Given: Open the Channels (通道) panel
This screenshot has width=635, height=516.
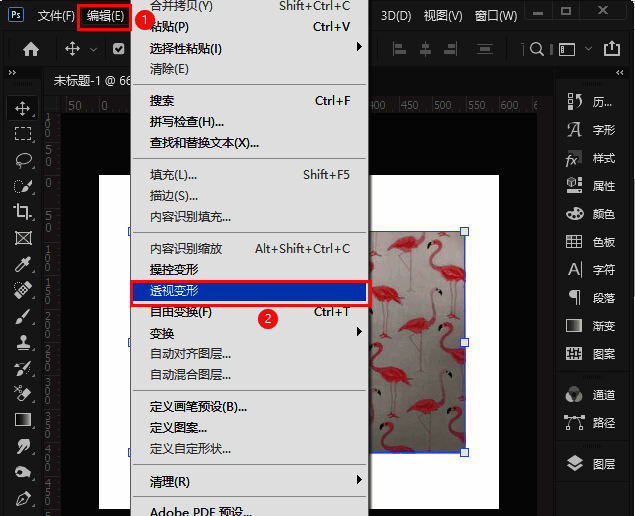Looking at the screenshot, I should tap(590, 395).
